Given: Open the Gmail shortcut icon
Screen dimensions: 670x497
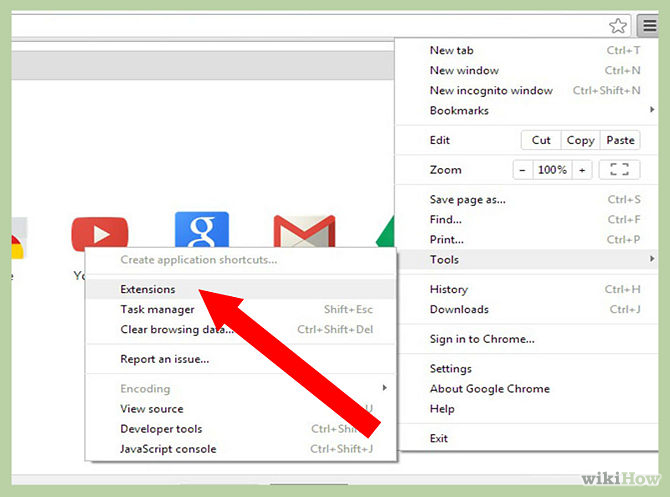Looking at the screenshot, I should tap(304, 232).
